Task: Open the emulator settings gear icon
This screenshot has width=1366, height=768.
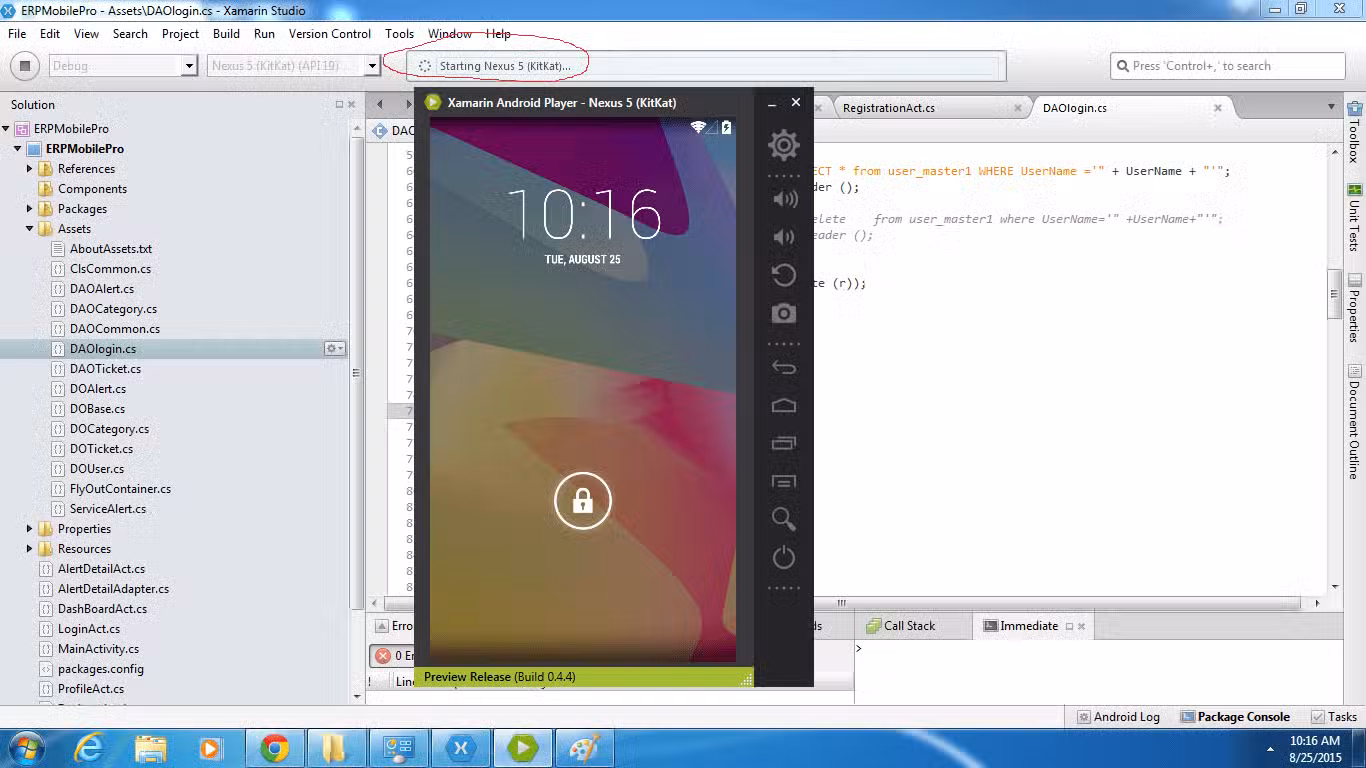Action: click(783, 146)
